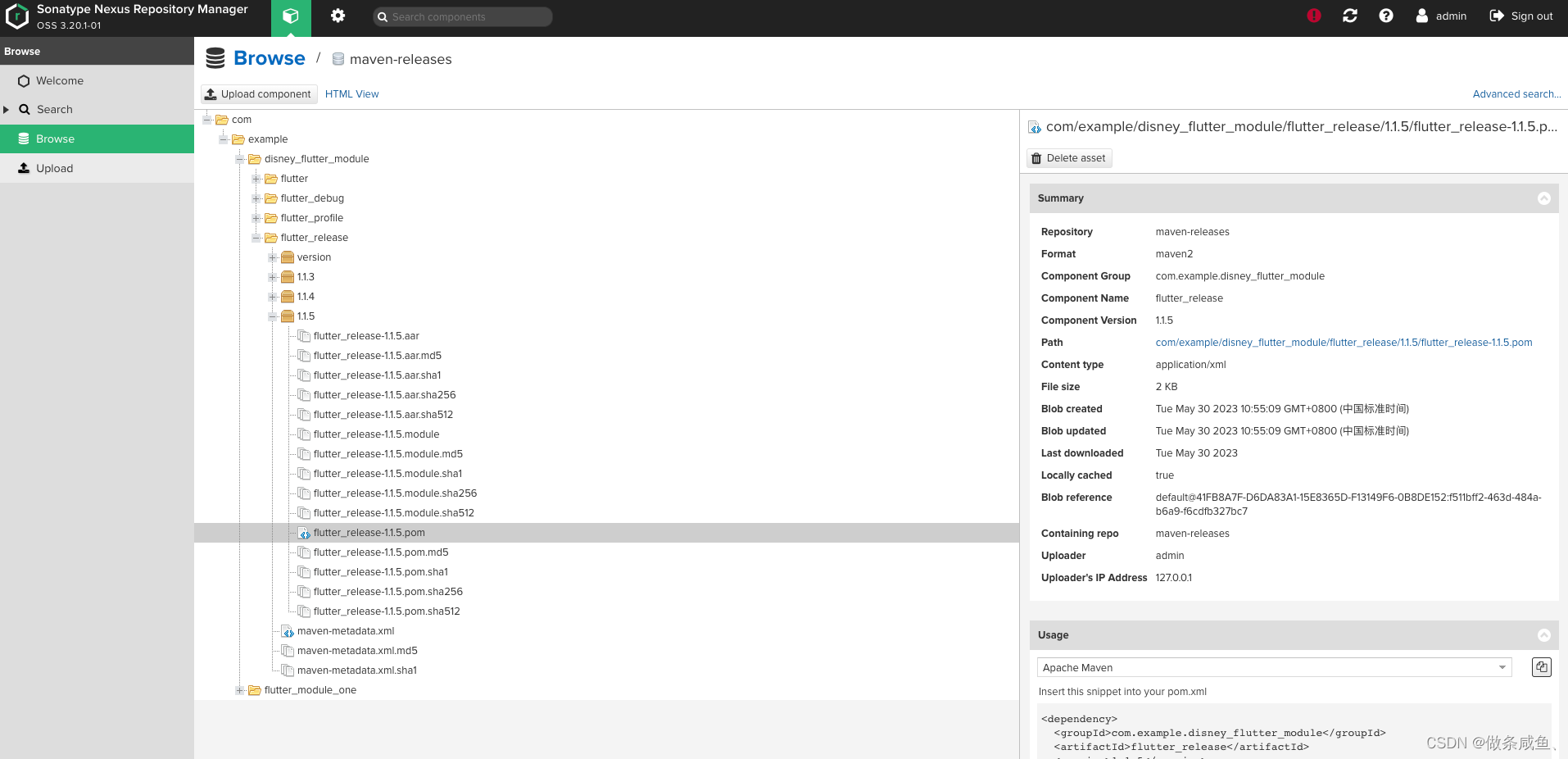Click Sign out
The image size is (1568, 759).
[1521, 16]
